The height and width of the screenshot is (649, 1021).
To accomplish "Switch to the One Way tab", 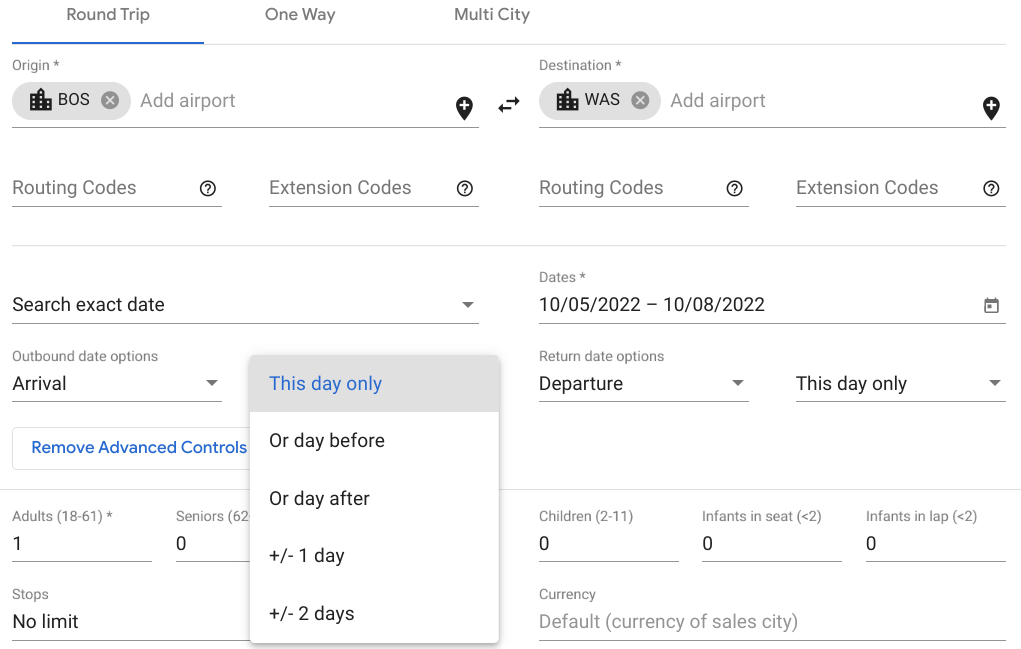I will pos(300,15).
